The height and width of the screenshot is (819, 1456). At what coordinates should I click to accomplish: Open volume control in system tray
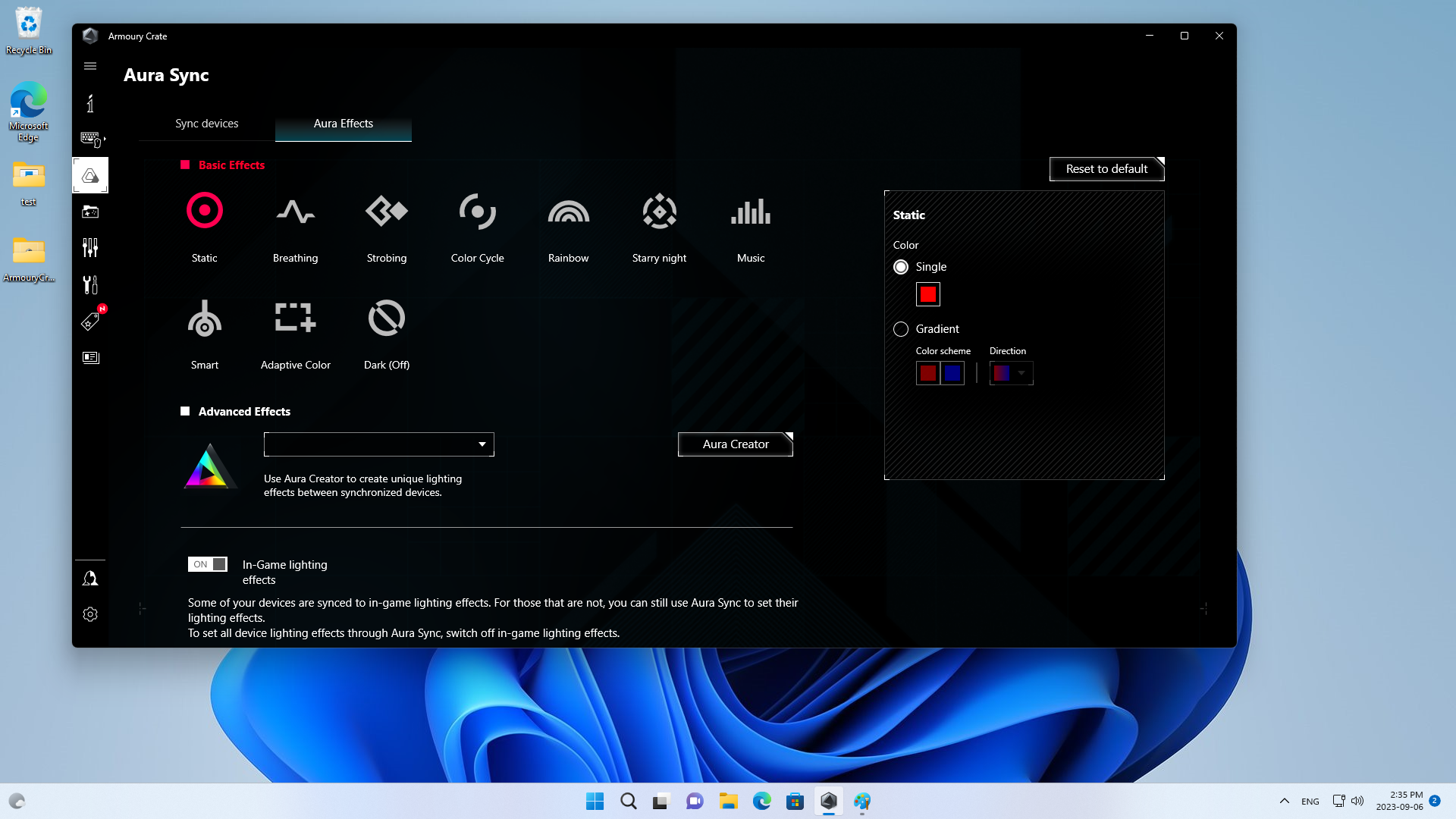coord(1357,801)
